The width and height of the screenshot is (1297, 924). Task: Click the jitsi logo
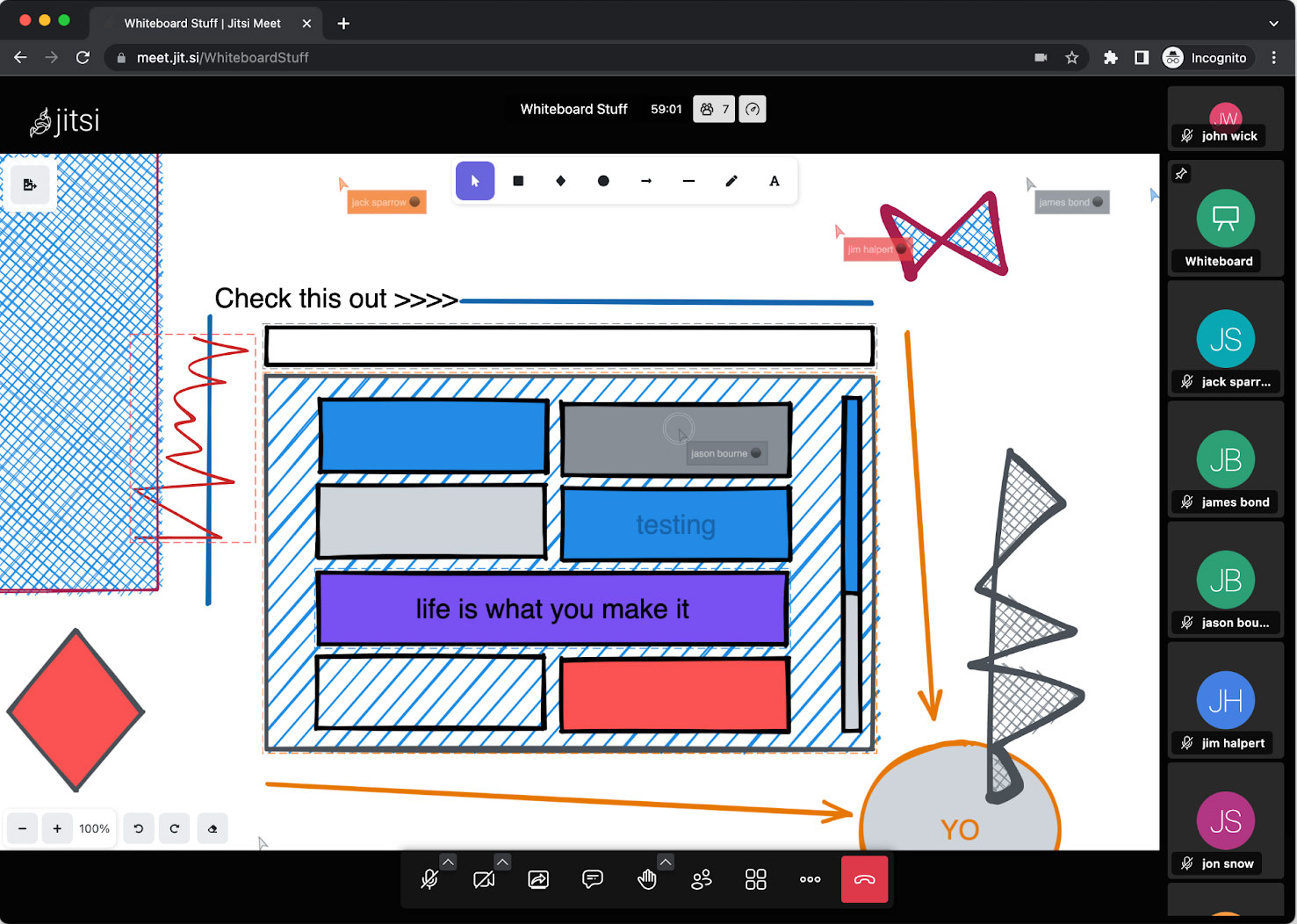[65, 121]
